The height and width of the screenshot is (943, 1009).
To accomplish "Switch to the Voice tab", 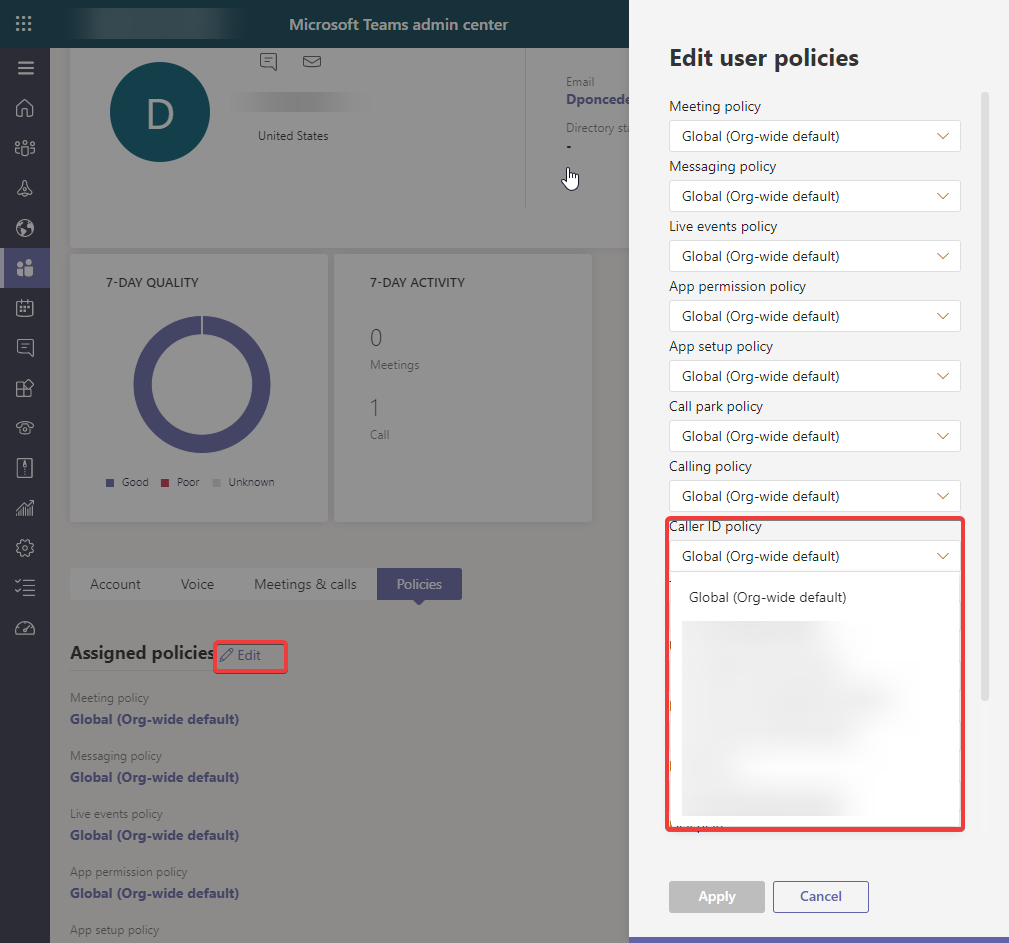I will pos(197,584).
